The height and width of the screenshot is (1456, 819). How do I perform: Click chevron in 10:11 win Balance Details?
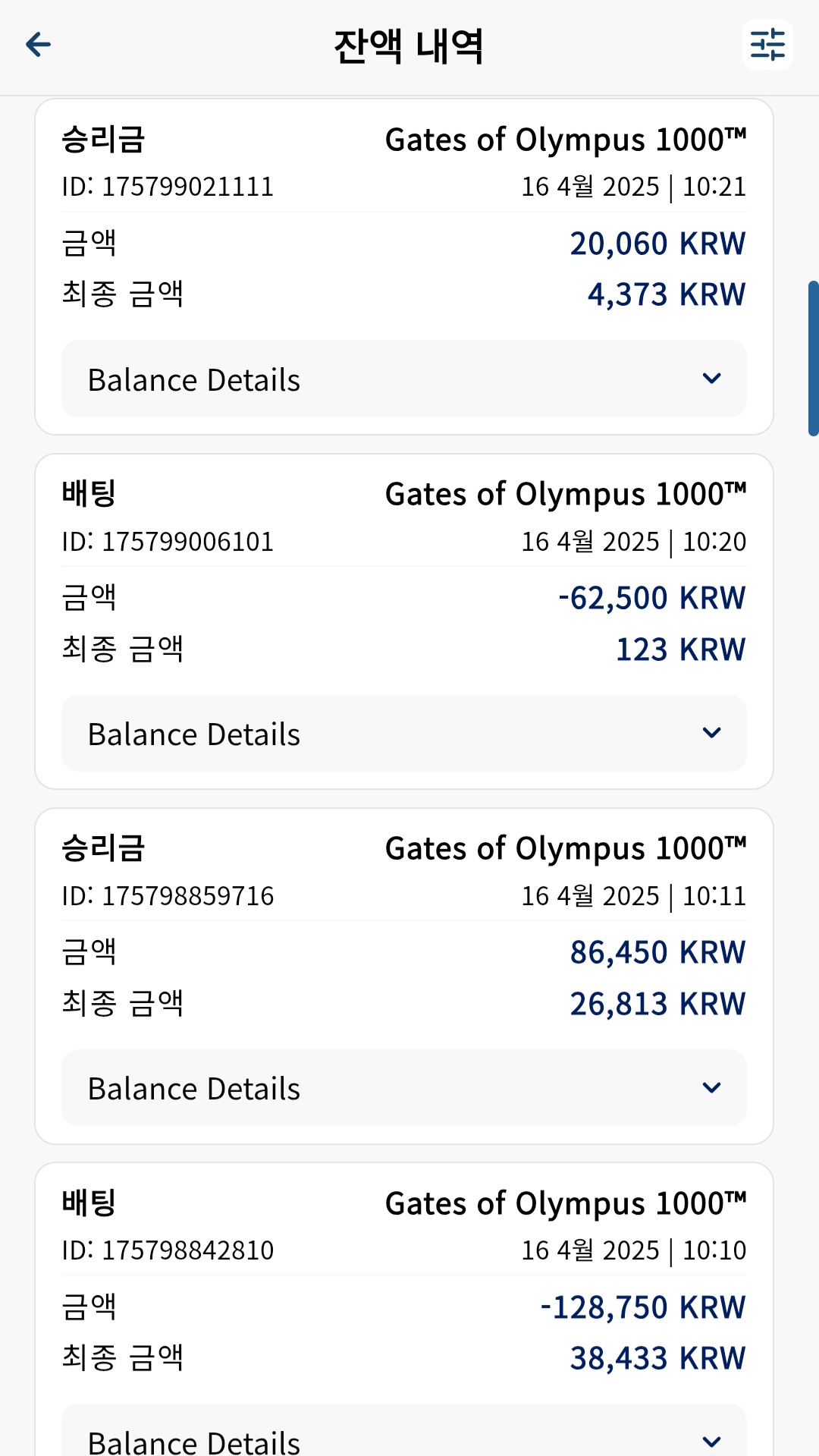[711, 1087]
